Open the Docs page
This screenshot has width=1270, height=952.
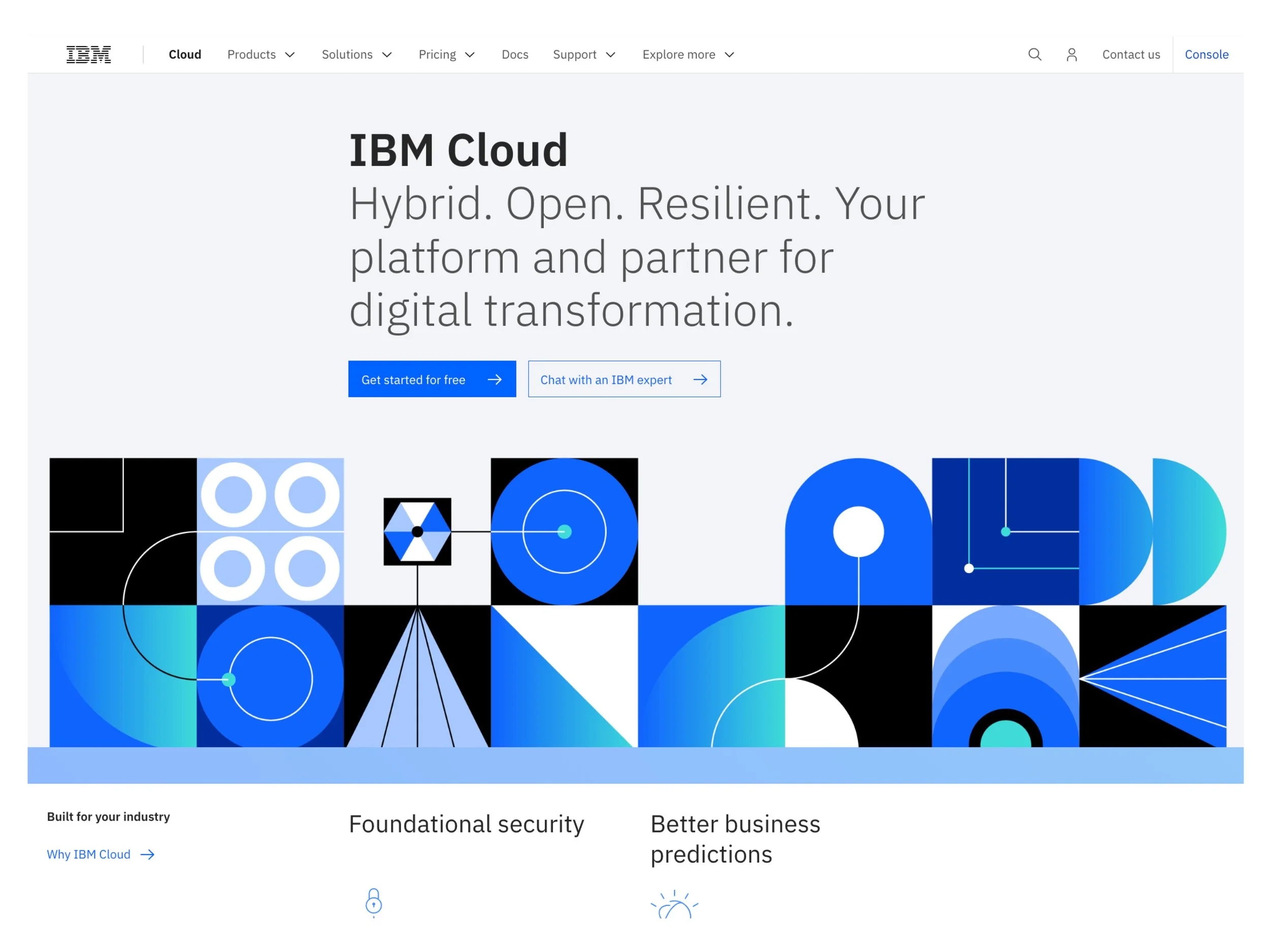515,54
